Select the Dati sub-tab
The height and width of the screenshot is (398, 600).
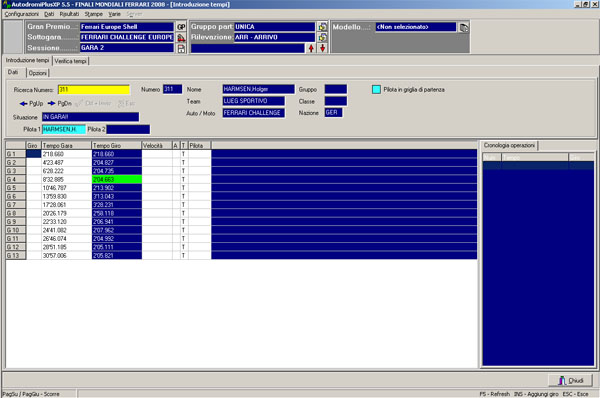click(13, 72)
